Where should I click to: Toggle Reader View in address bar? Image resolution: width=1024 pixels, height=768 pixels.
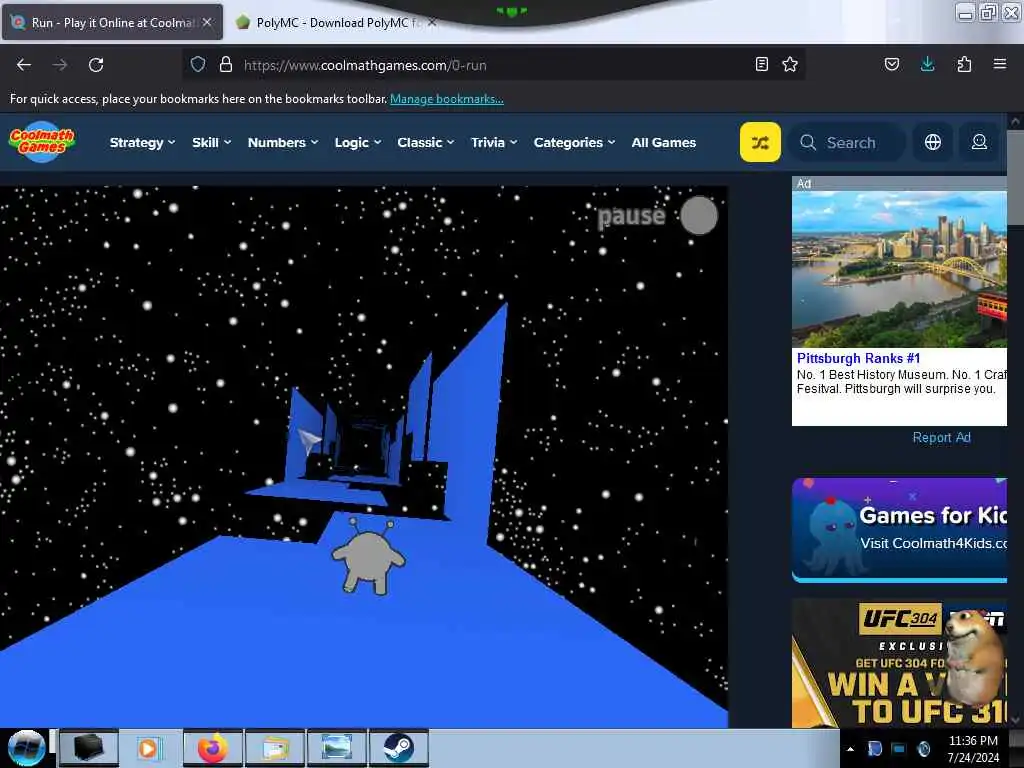[x=761, y=64]
